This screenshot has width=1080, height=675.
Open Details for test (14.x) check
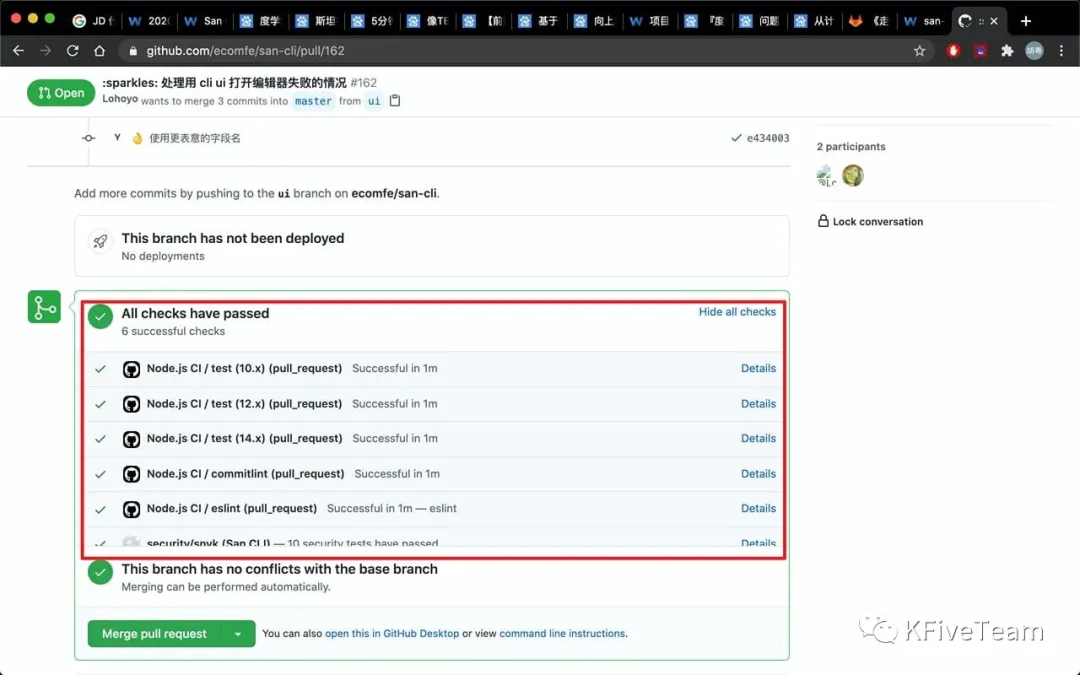tap(758, 438)
